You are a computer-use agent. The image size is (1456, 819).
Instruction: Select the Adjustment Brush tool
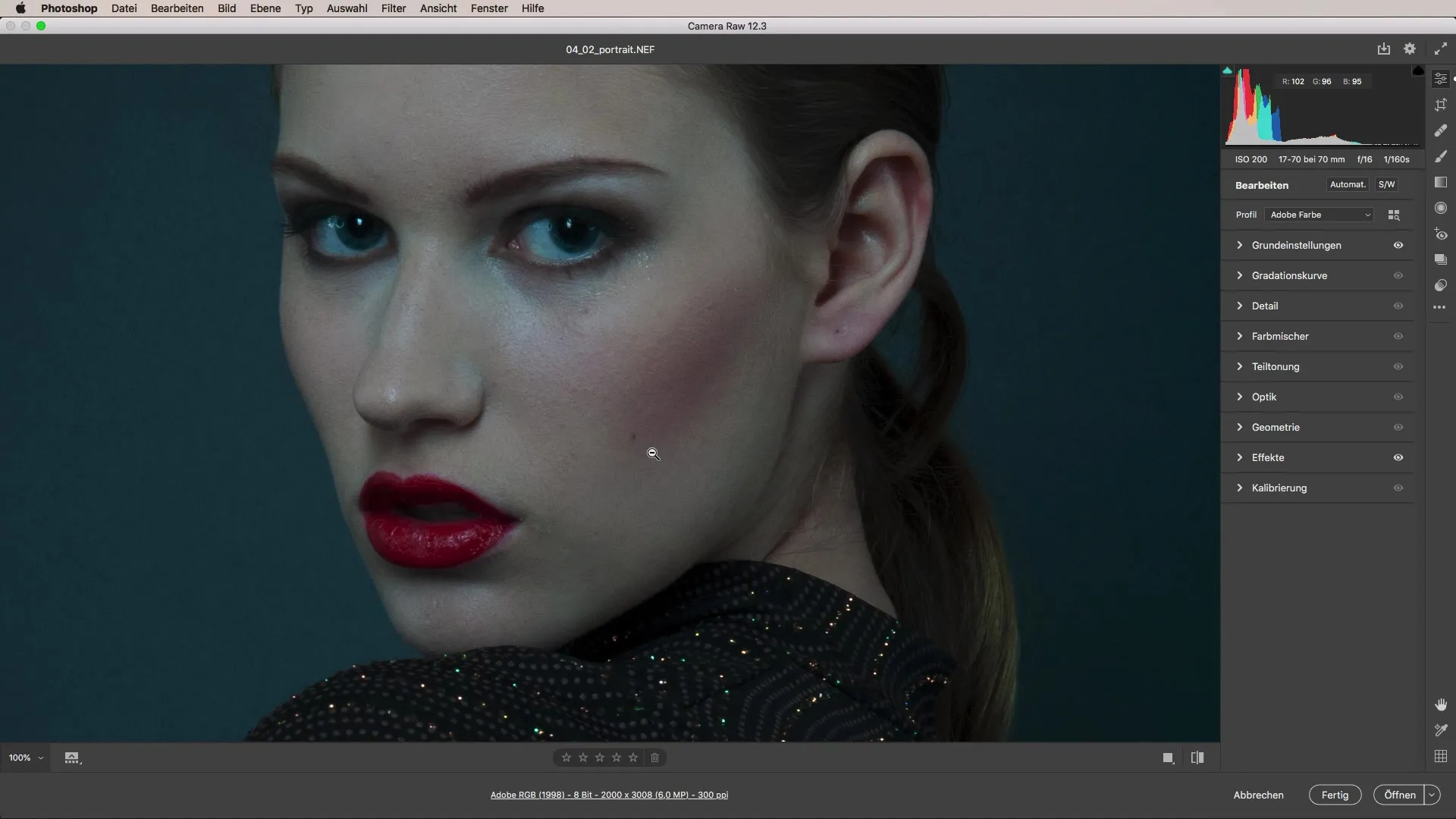click(x=1441, y=156)
